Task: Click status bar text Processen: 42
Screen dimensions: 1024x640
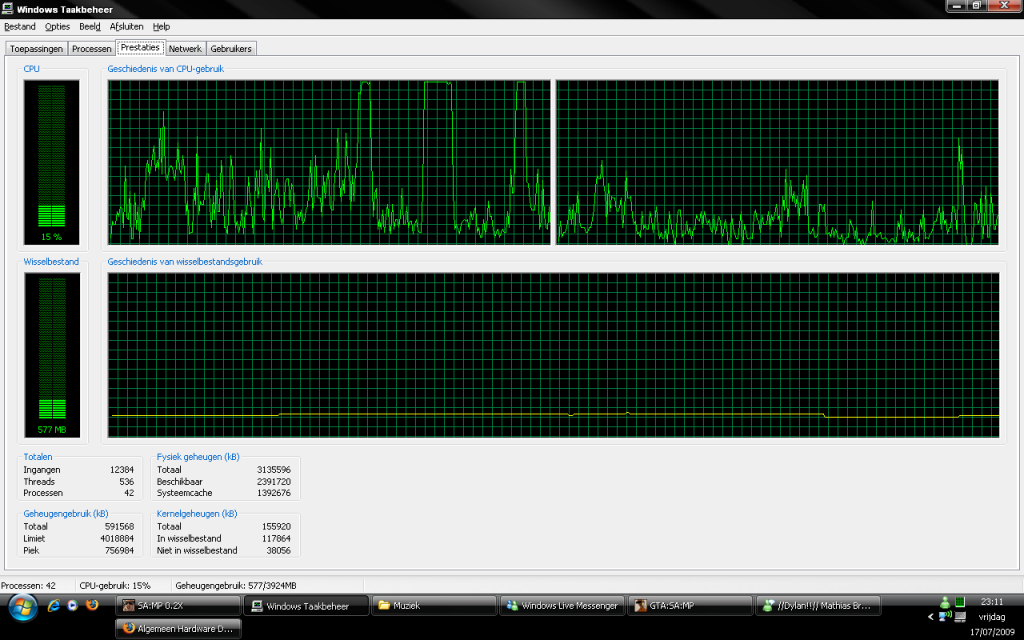Action: tap(29, 586)
